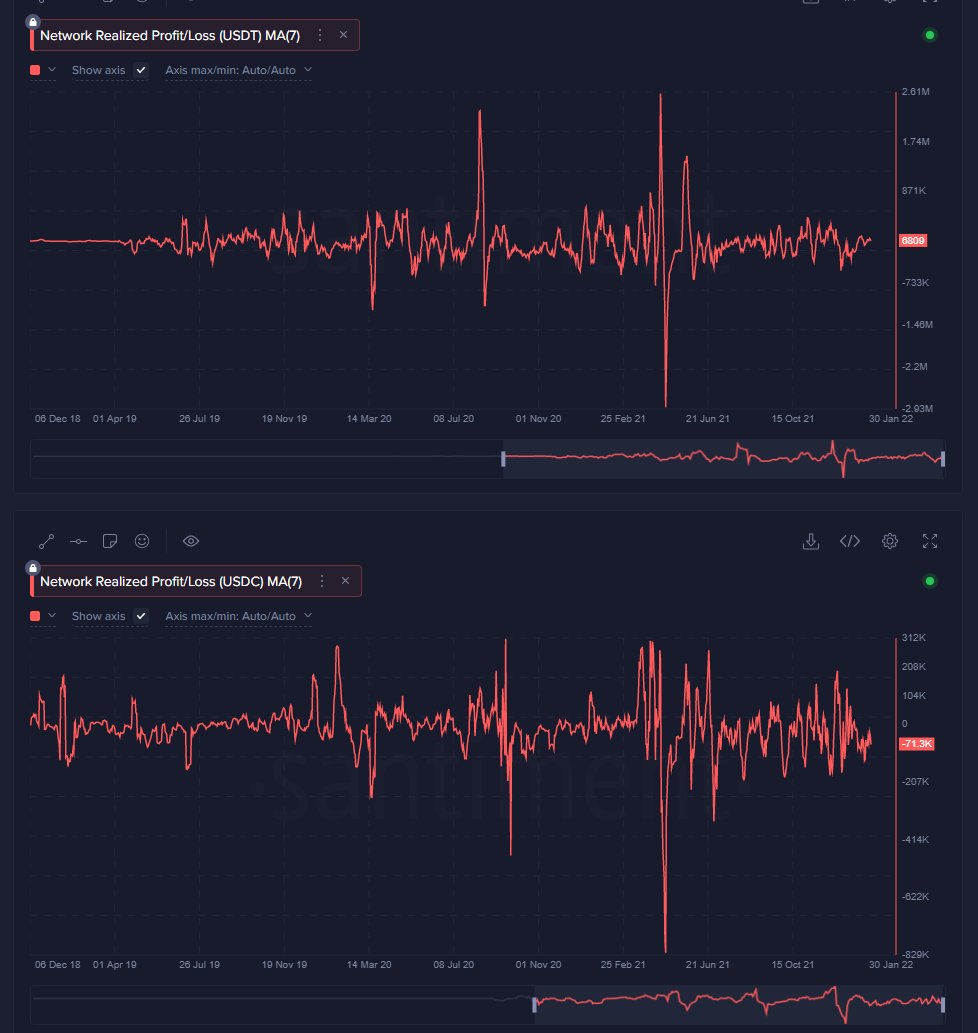978x1033 pixels.
Task: Click the 6809 current value tag on USDT axis
Action: pos(913,240)
